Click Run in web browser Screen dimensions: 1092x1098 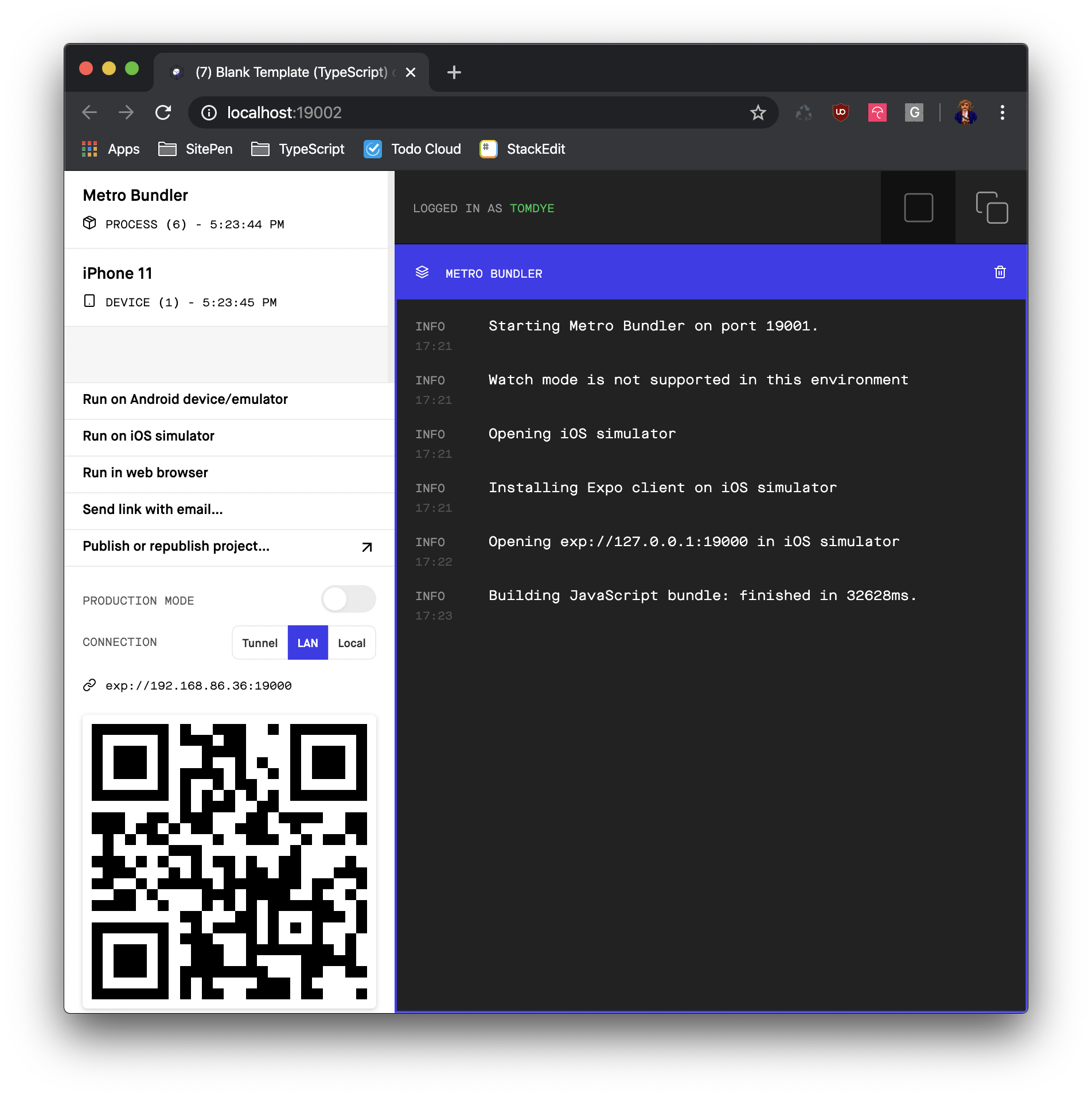pos(229,473)
